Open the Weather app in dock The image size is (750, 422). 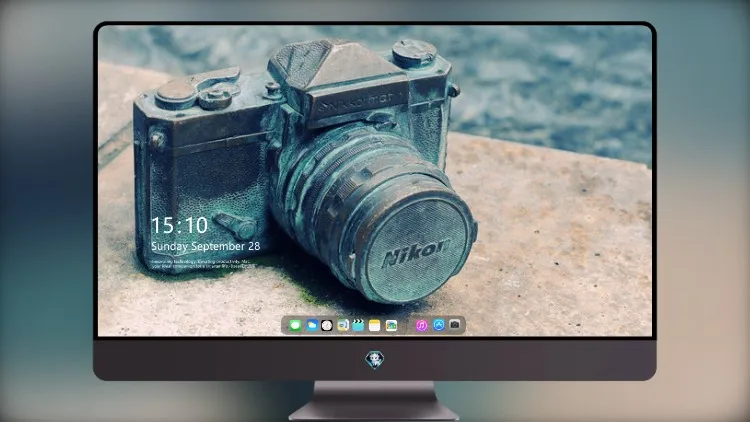pyautogui.click(x=312, y=325)
